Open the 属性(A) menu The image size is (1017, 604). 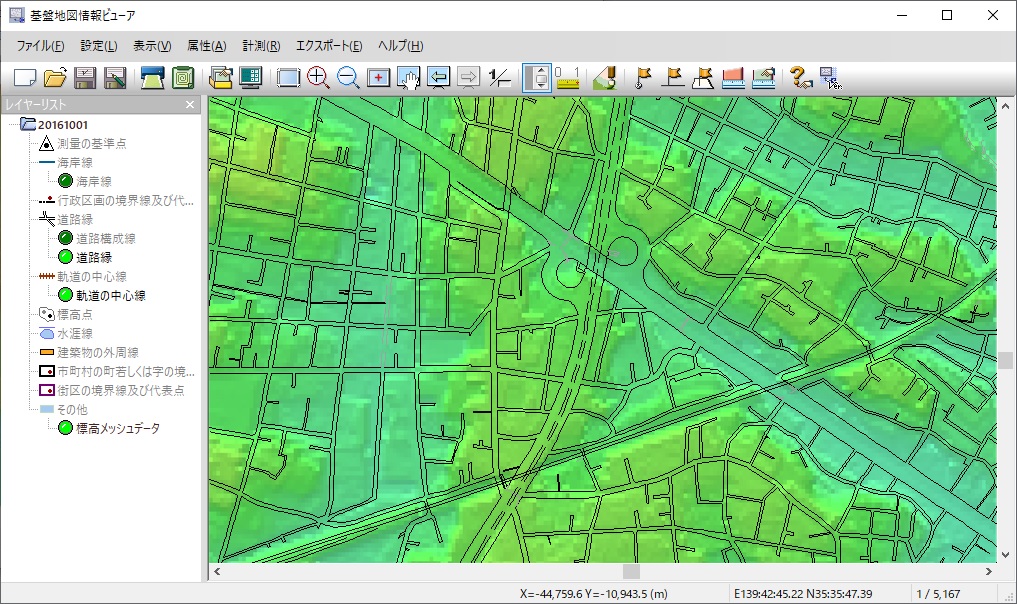(x=206, y=45)
